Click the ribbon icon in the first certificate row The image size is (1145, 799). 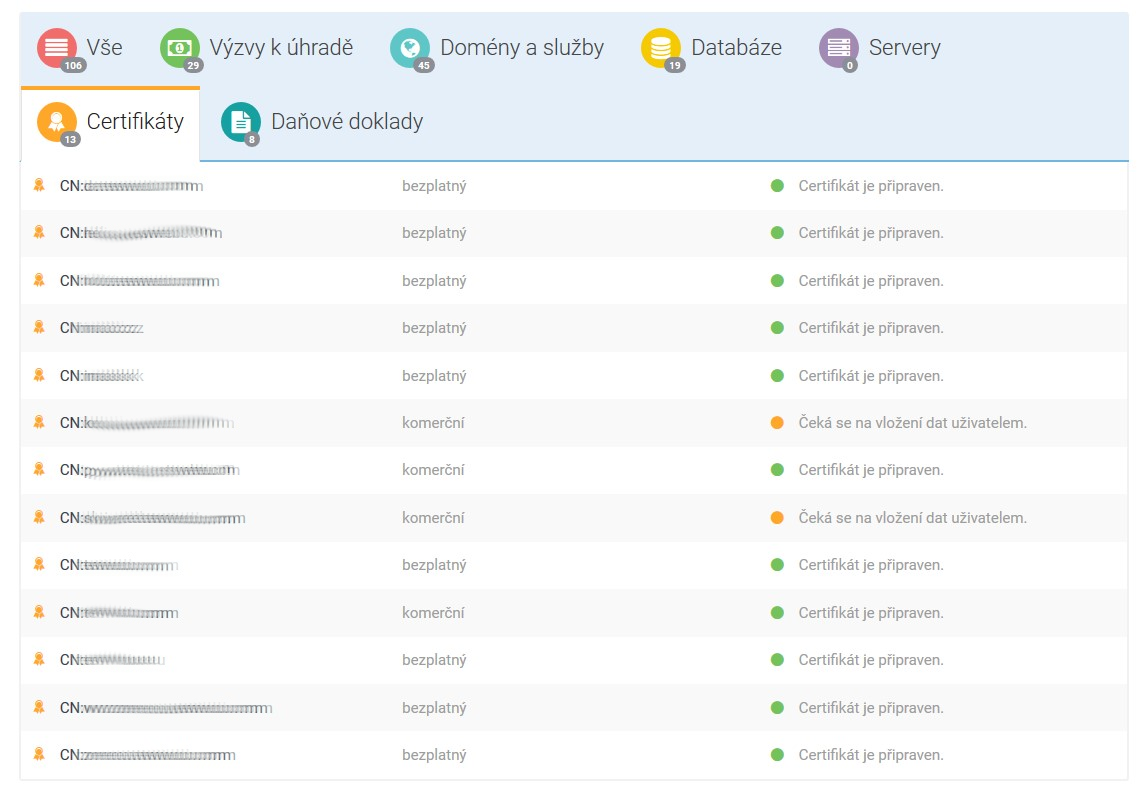(x=39, y=185)
